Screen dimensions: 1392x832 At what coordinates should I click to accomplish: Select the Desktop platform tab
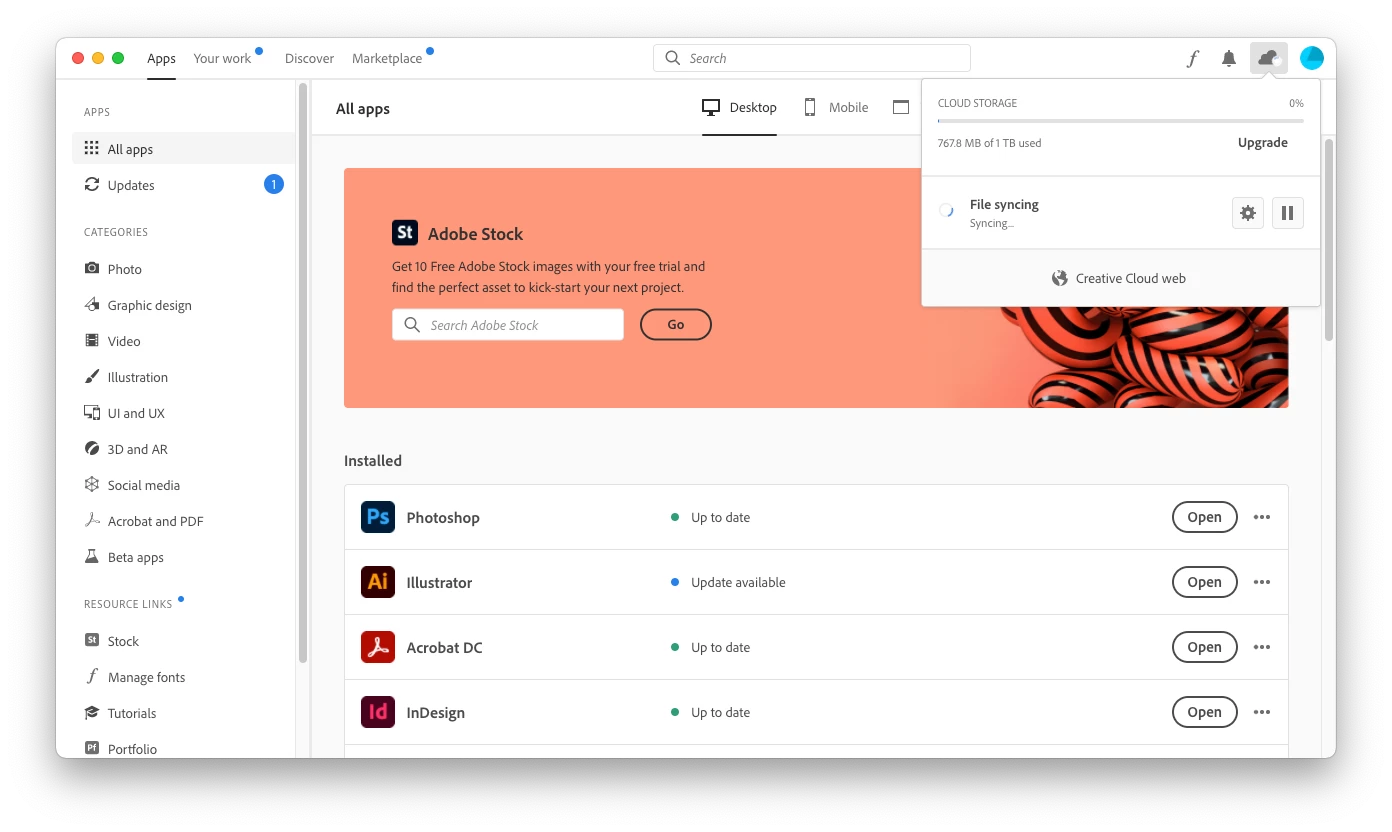tap(739, 107)
